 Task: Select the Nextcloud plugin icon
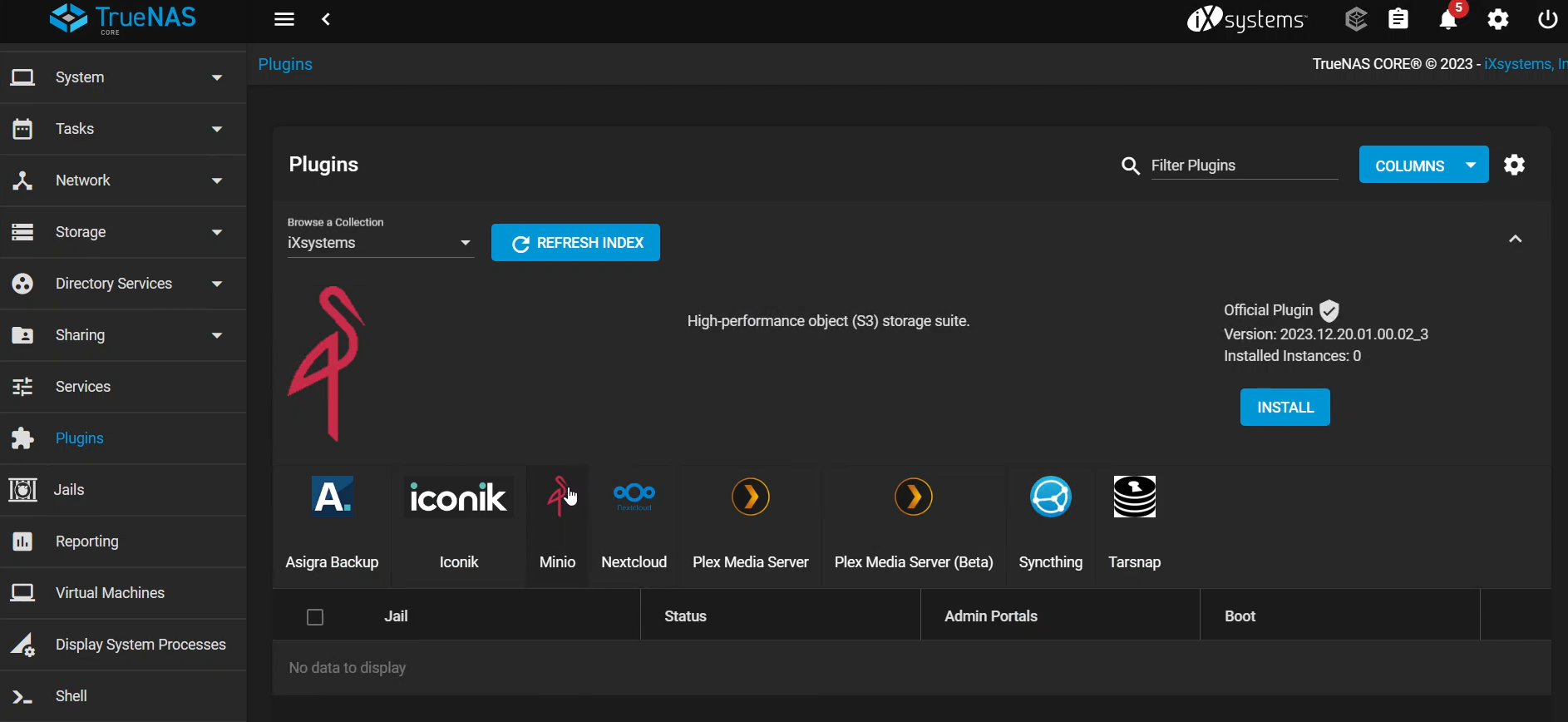pyautogui.click(x=634, y=497)
